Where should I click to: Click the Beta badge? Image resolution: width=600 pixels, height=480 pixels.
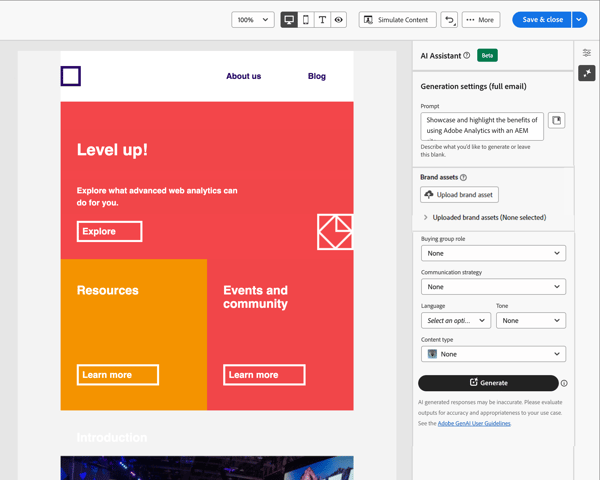click(487, 56)
